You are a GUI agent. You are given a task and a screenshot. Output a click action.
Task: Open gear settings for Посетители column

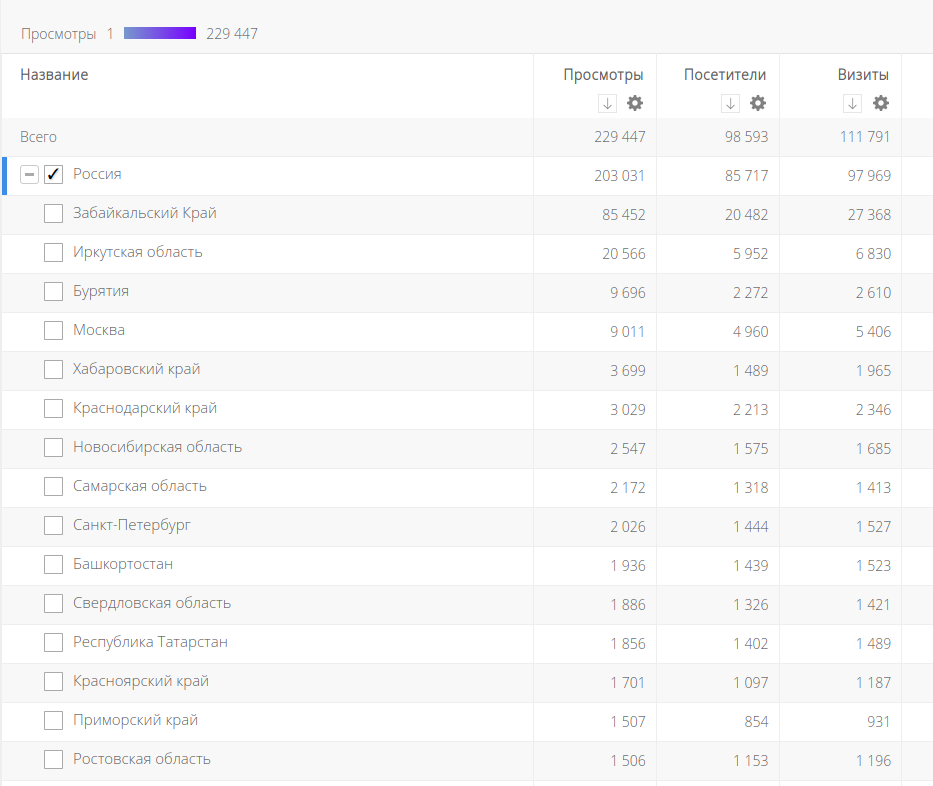[x=758, y=103]
